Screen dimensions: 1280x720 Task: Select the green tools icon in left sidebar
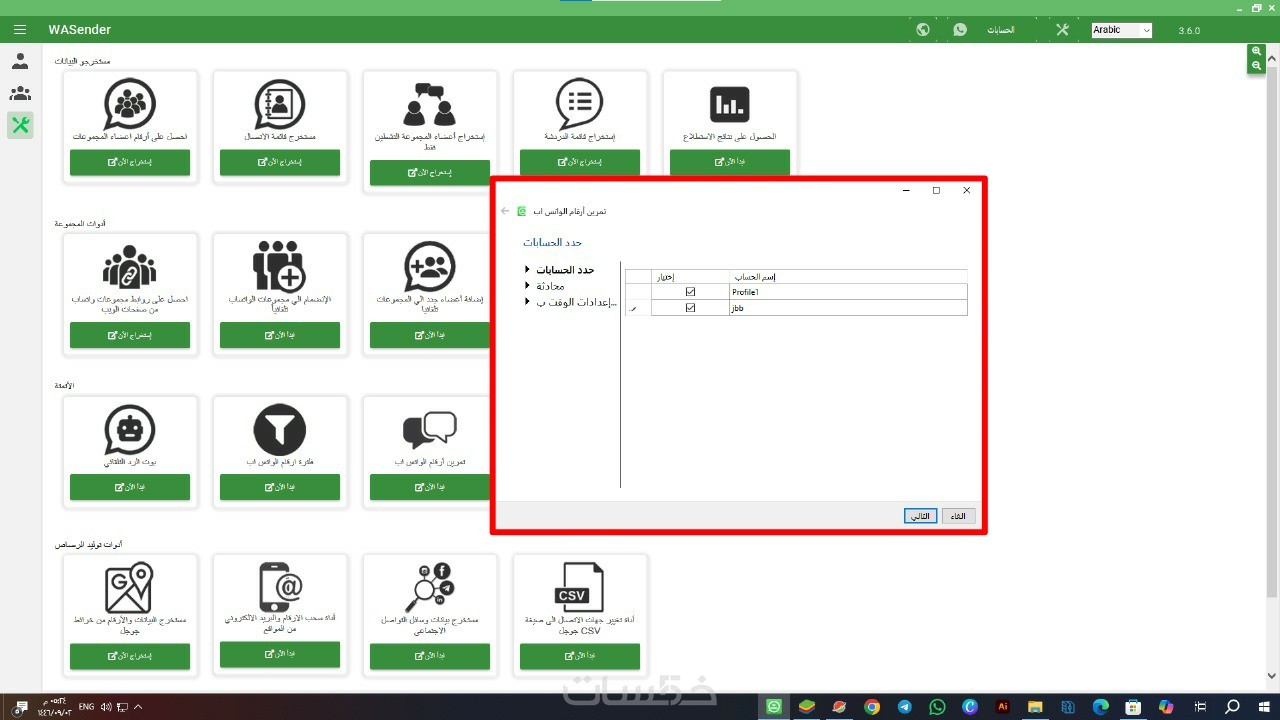point(20,125)
